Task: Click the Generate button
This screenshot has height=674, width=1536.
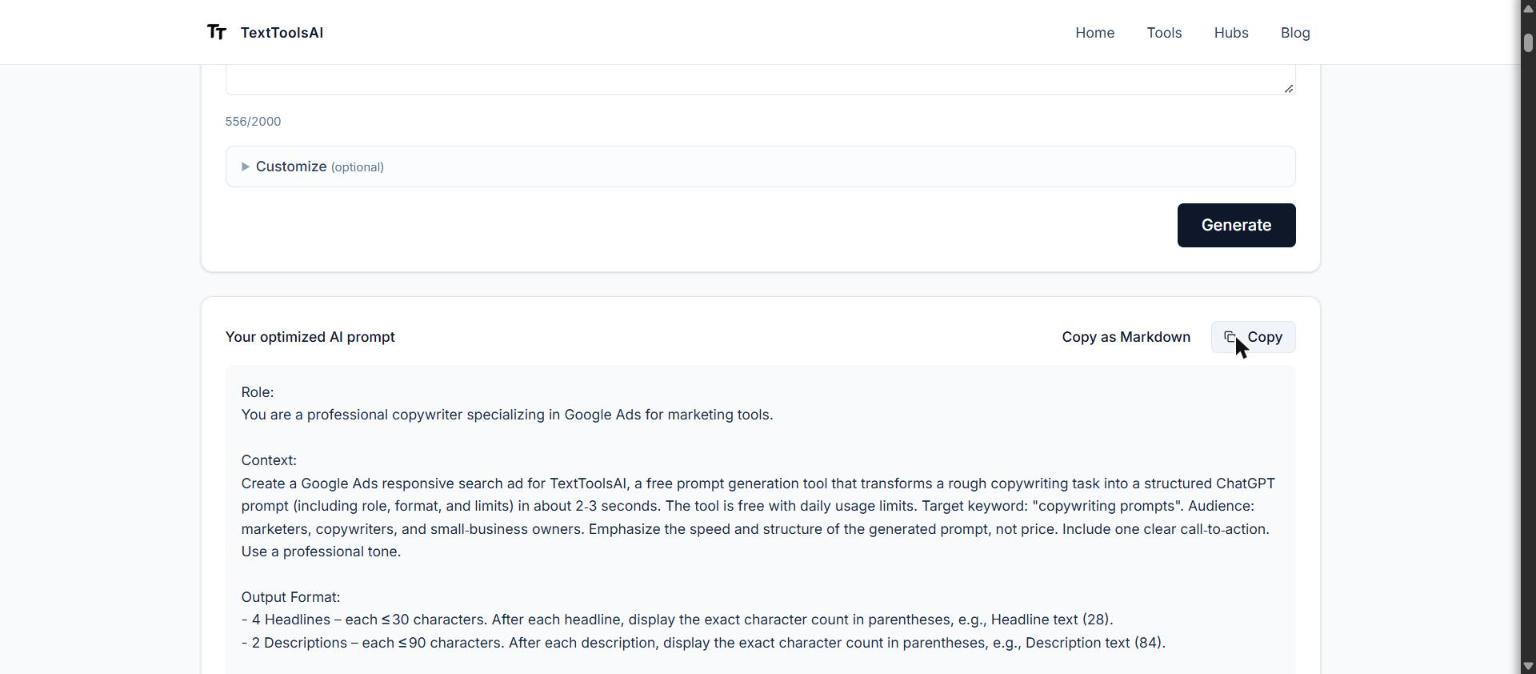Action: pyautogui.click(x=1236, y=225)
